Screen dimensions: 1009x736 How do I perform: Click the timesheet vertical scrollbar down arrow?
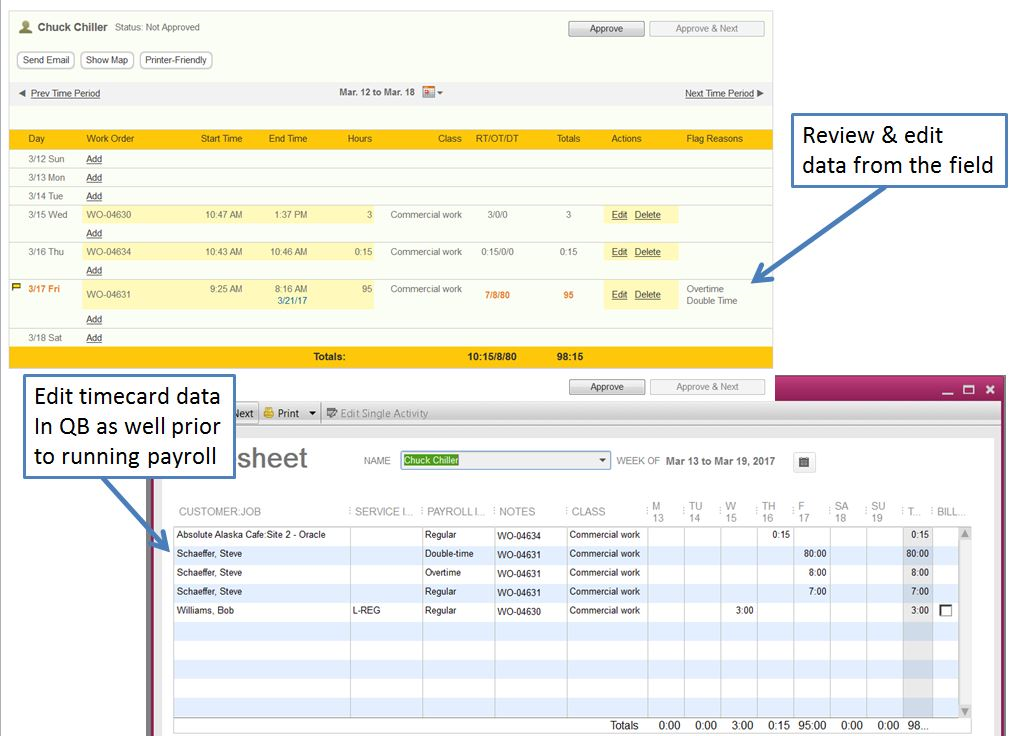964,711
